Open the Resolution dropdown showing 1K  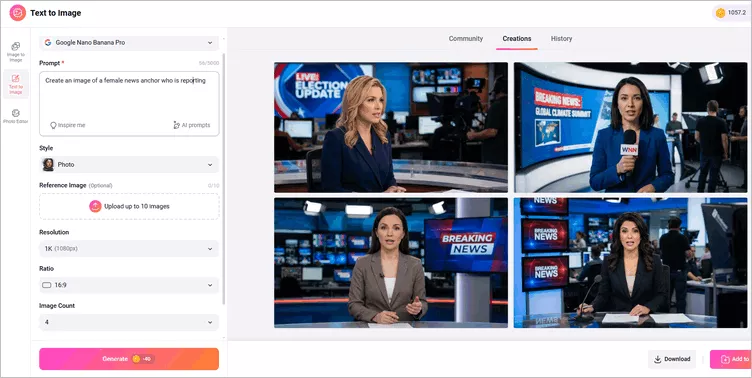click(129, 249)
